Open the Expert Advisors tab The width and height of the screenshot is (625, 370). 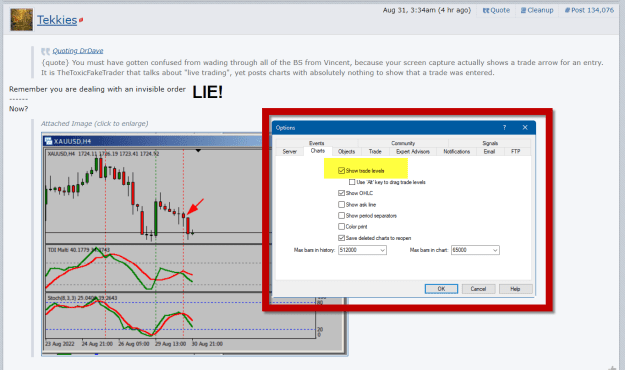coord(413,152)
